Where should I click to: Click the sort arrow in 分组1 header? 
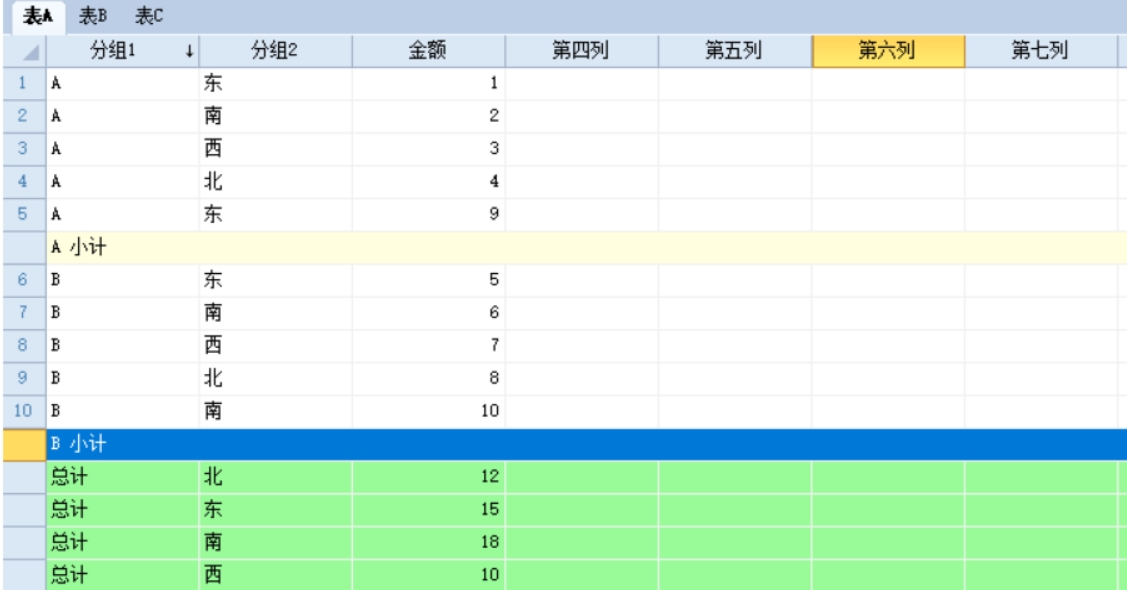point(189,51)
